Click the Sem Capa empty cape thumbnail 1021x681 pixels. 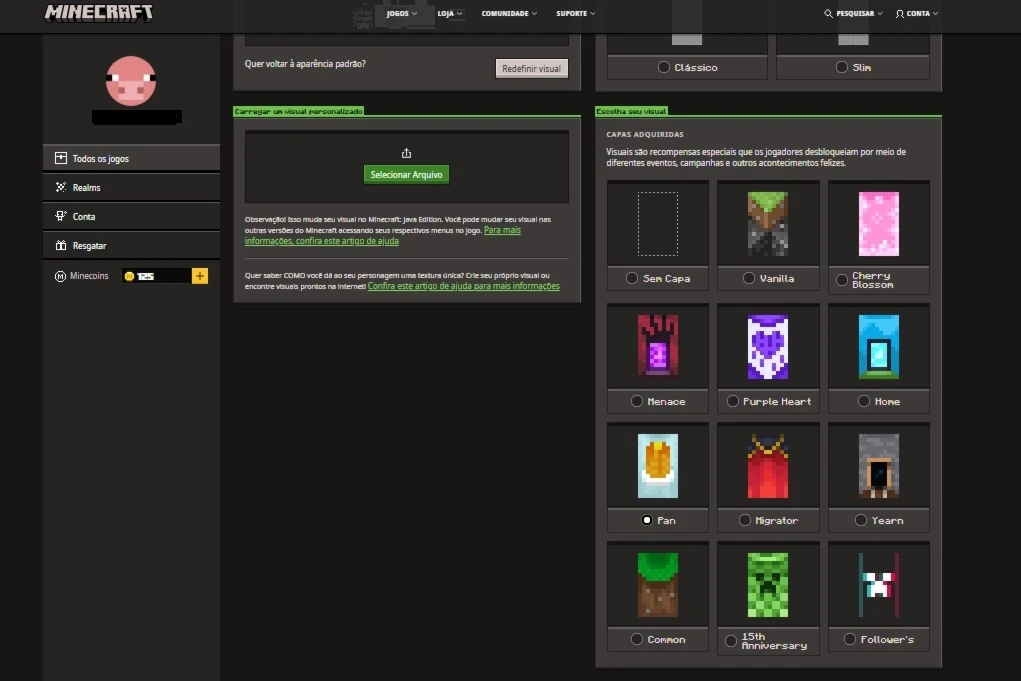(658, 223)
